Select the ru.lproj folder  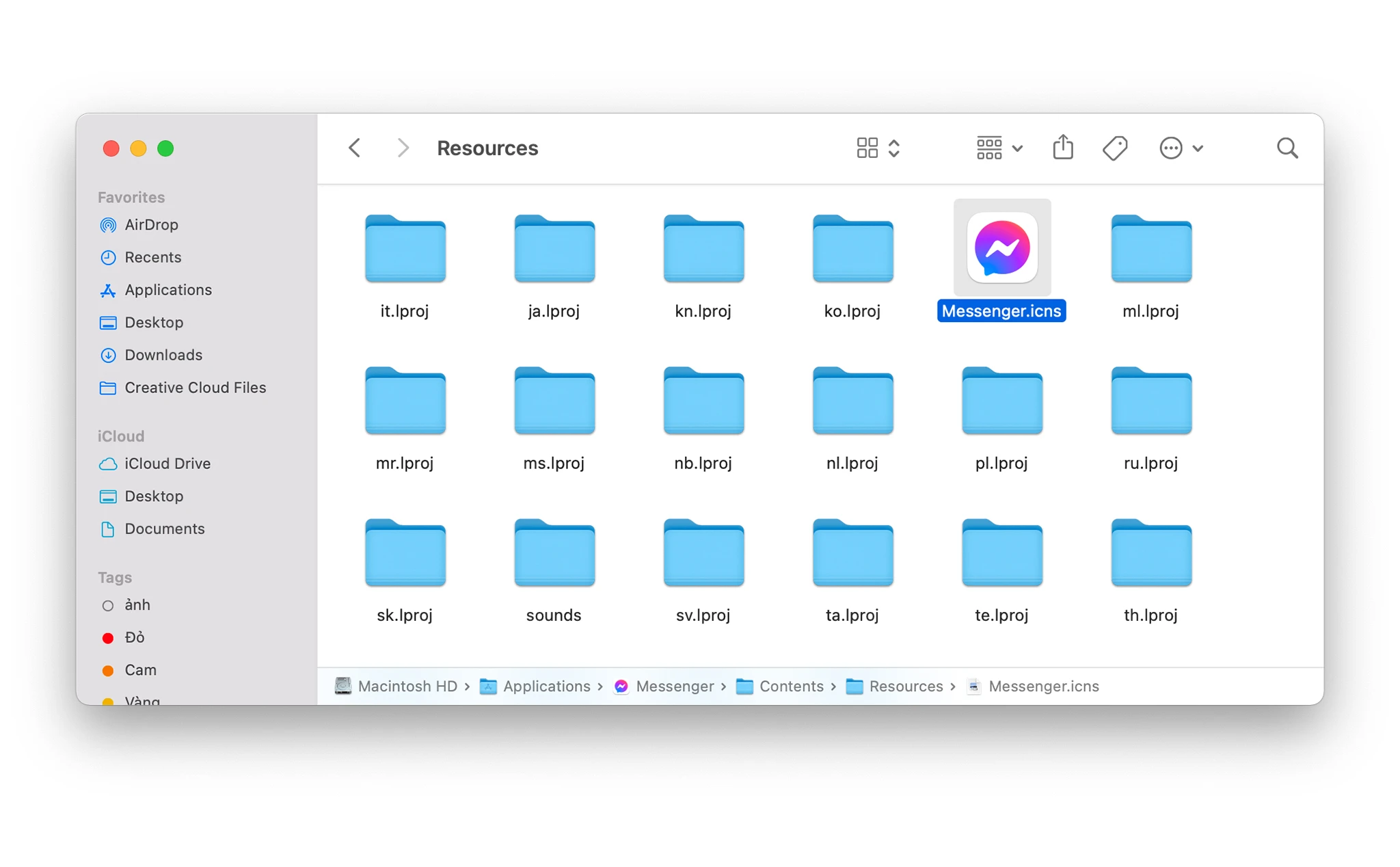tap(1151, 400)
